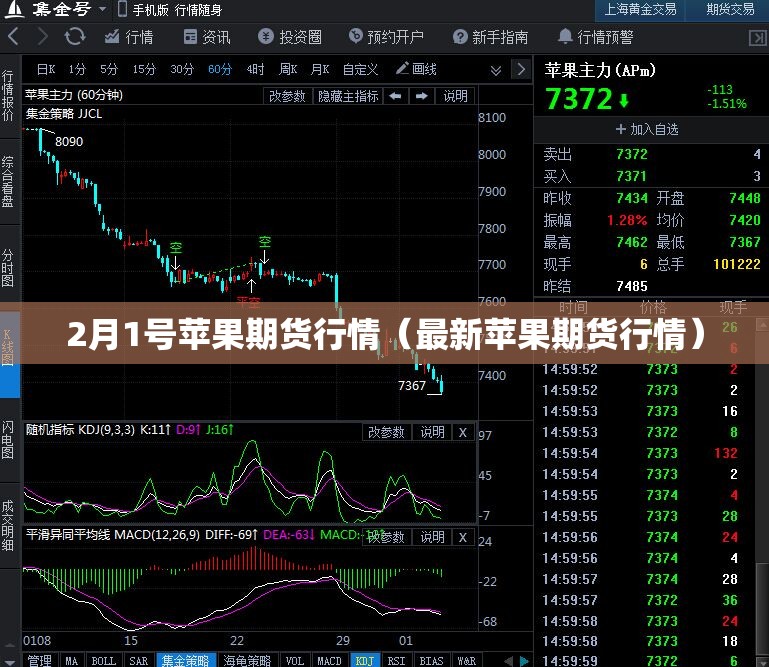Click 隐藏主指标 to hide main indicator
769x667 pixels.
coord(348,96)
